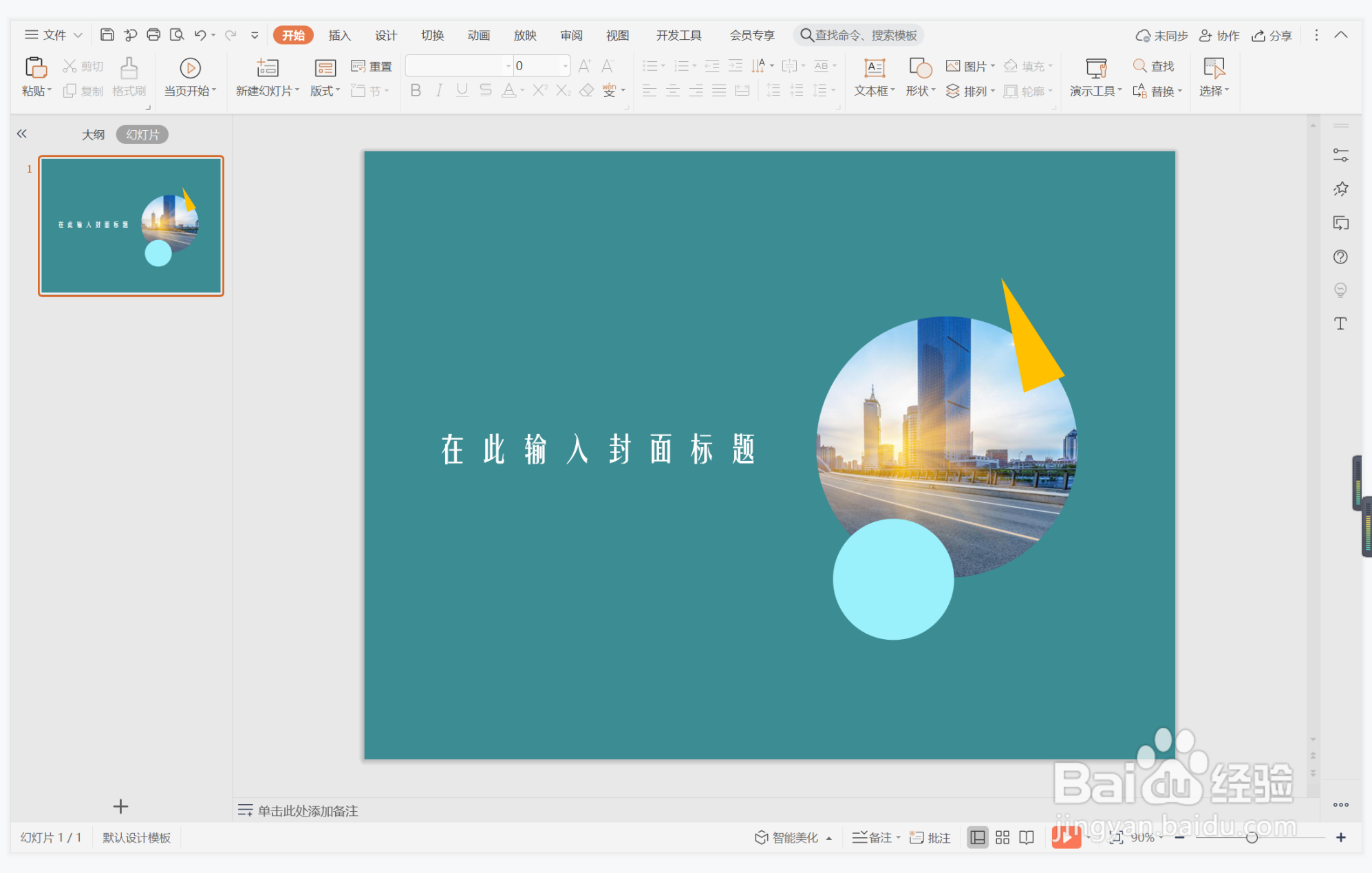Expand the 文件 menu arrow

point(78,35)
